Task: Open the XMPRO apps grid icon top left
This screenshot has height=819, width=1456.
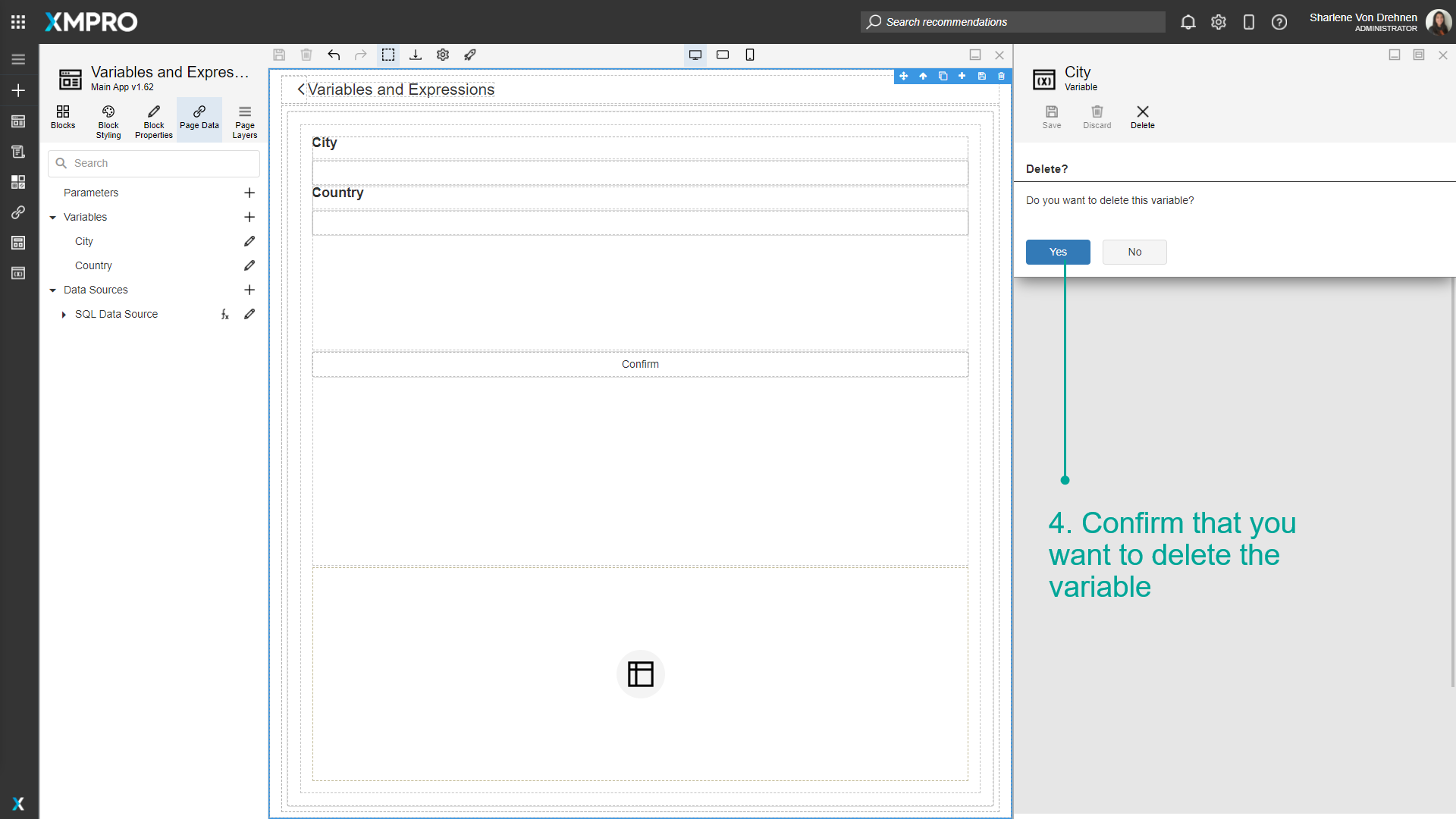Action: [18, 21]
